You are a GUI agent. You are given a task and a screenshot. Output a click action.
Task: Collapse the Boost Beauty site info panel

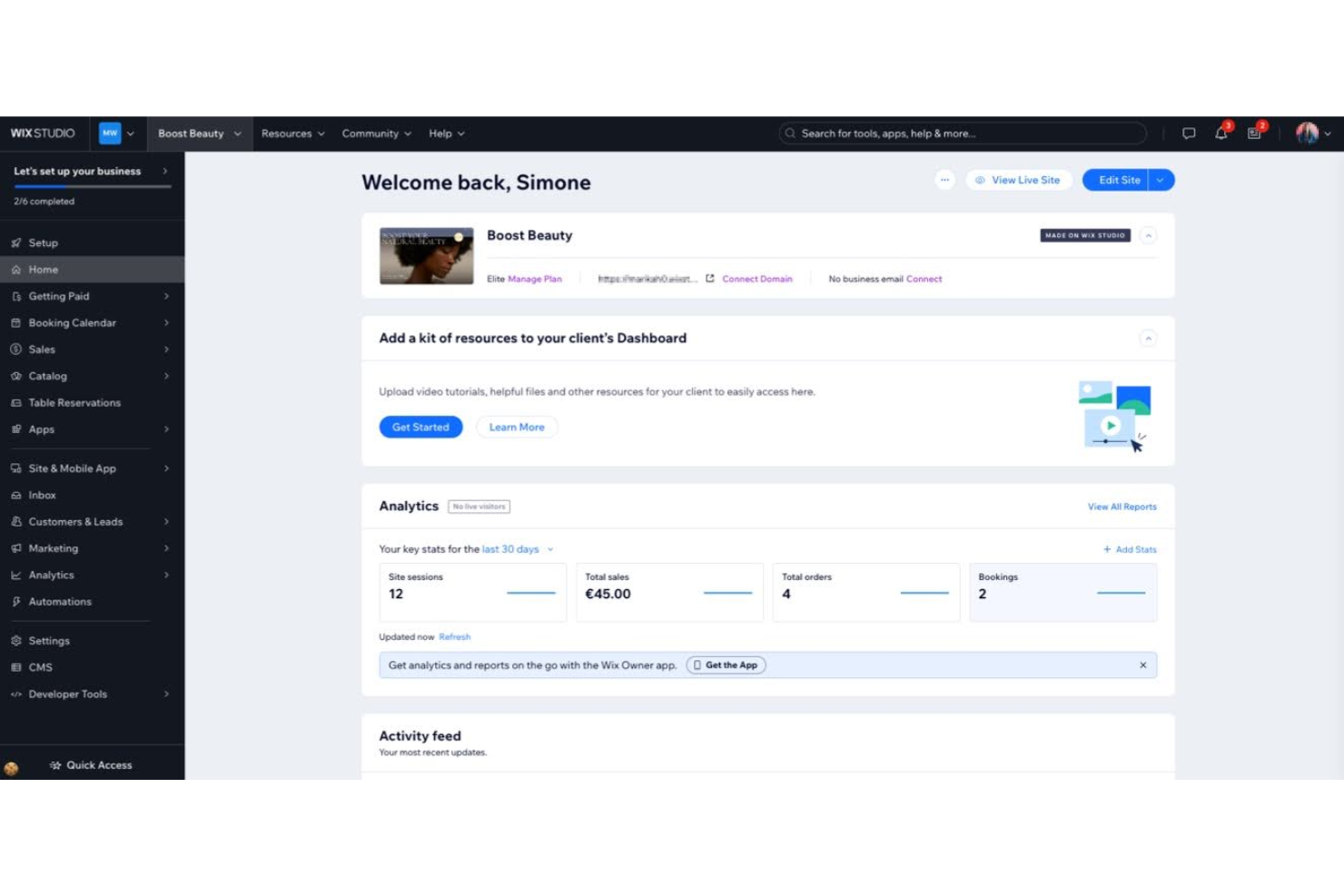pyautogui.click(x=1147, y=235)
